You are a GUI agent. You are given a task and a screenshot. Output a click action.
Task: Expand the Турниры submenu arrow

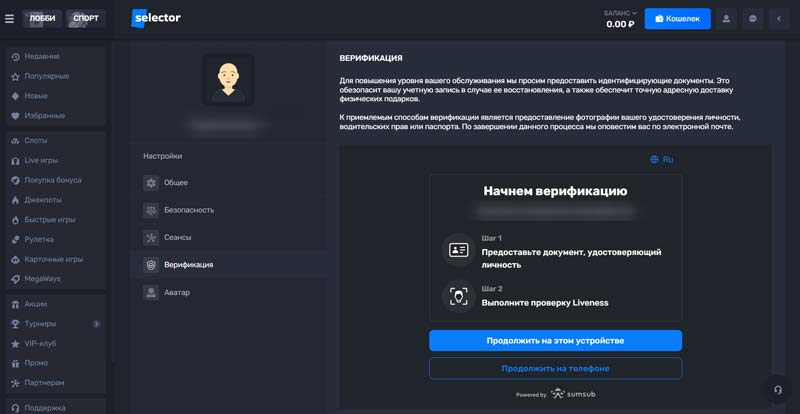(97, 324)
